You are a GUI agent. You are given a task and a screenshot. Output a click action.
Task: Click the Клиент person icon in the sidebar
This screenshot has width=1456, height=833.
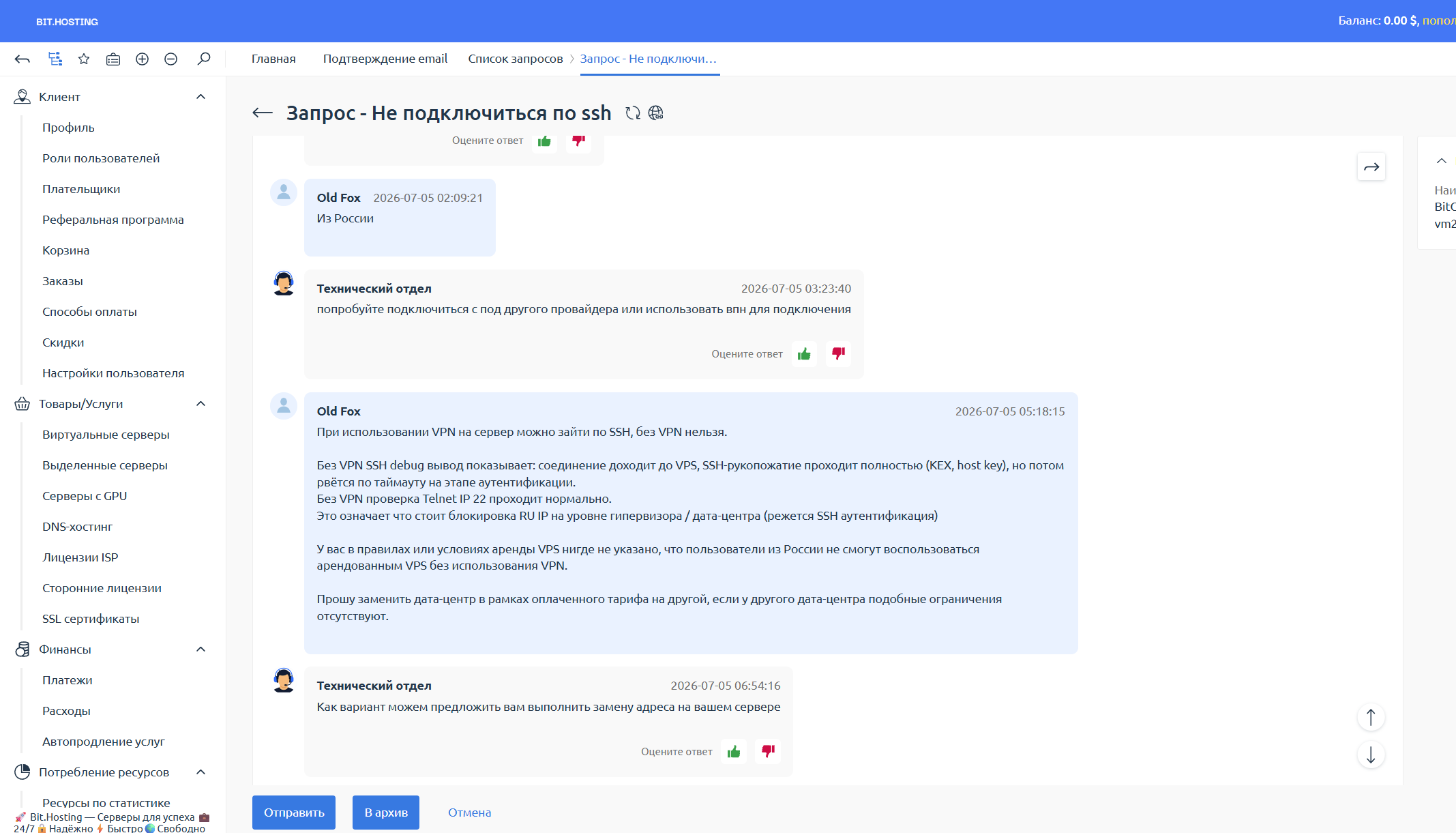tap(22, 97)
